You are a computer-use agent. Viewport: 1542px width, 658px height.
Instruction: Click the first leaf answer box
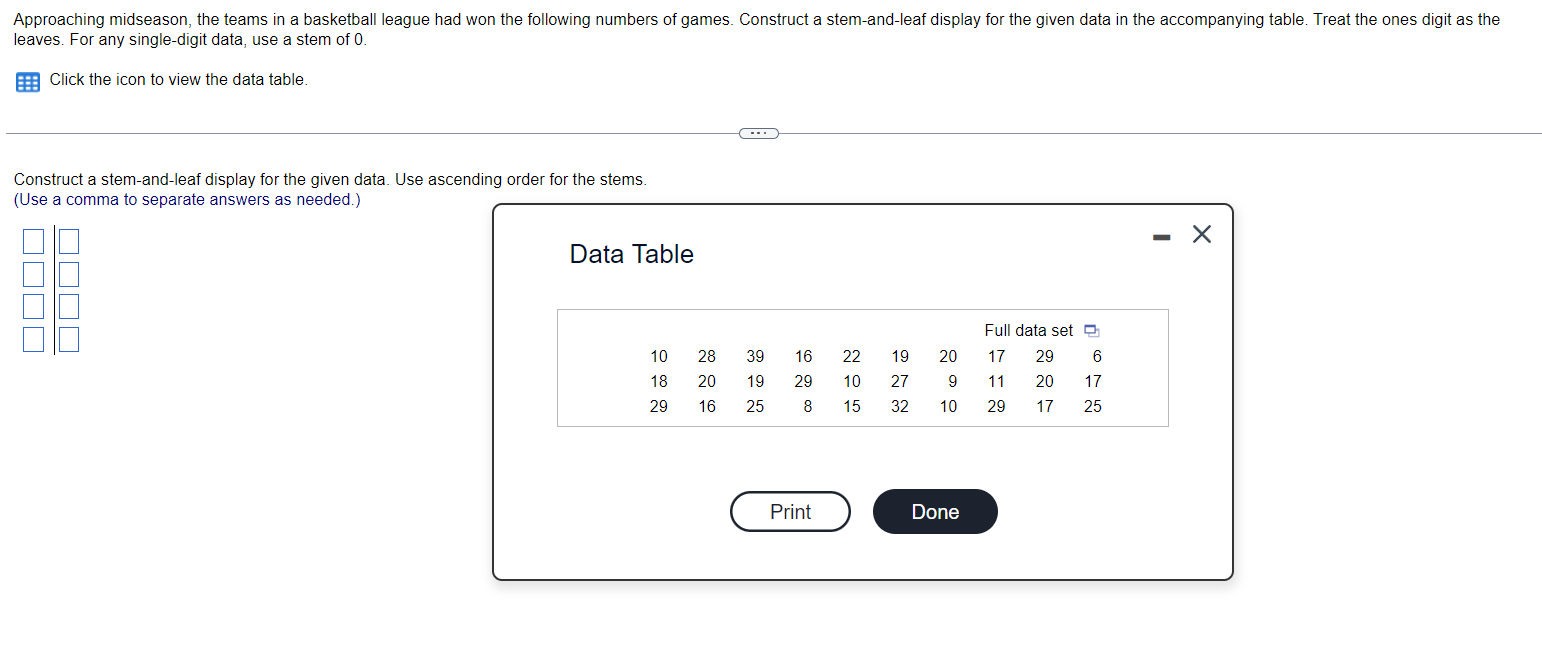68,241
